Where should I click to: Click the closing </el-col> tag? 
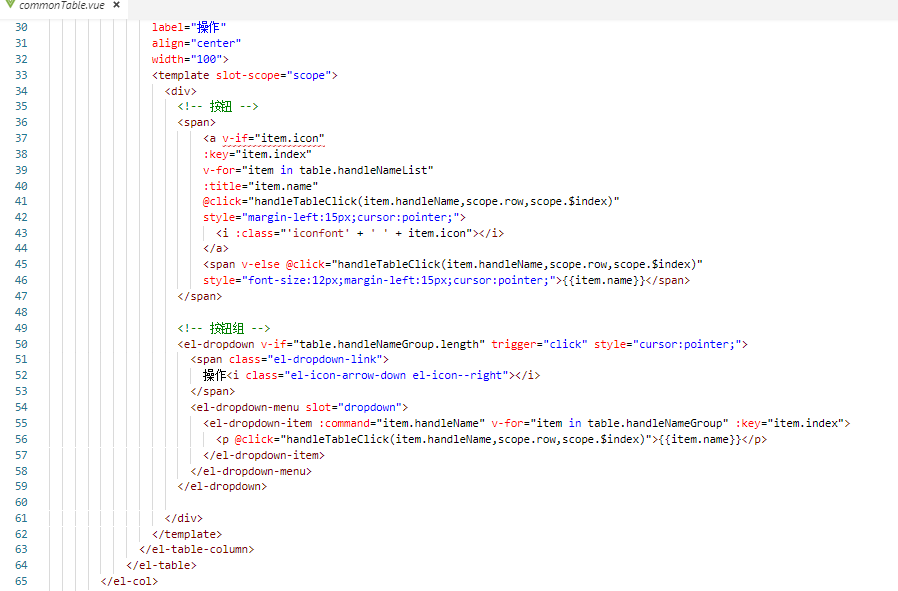(129, 581)
